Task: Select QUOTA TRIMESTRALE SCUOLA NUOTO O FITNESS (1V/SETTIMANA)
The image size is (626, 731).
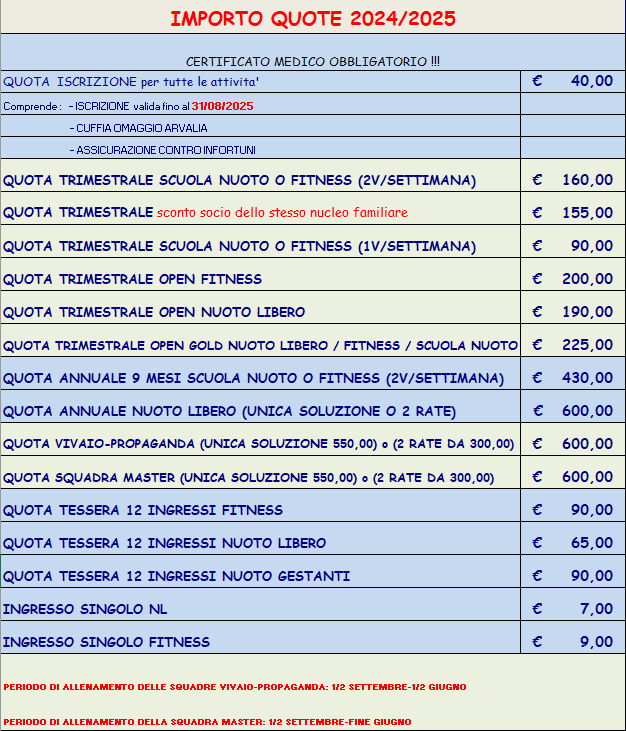Action: coord(240,246)
